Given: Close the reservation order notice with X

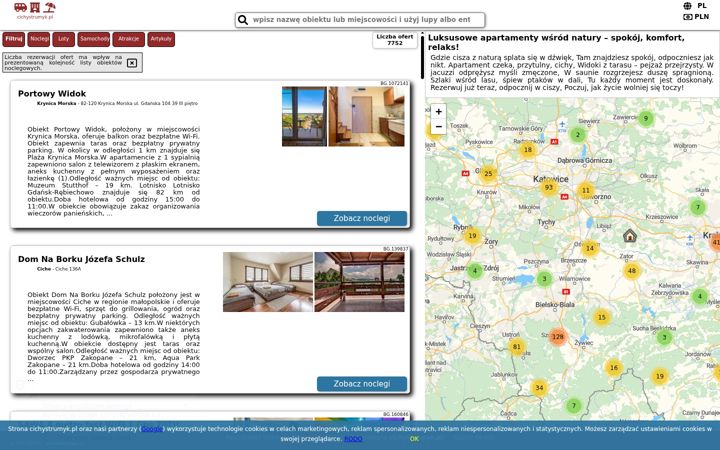Looking at the screenshot, I should (x=132, y=63).
